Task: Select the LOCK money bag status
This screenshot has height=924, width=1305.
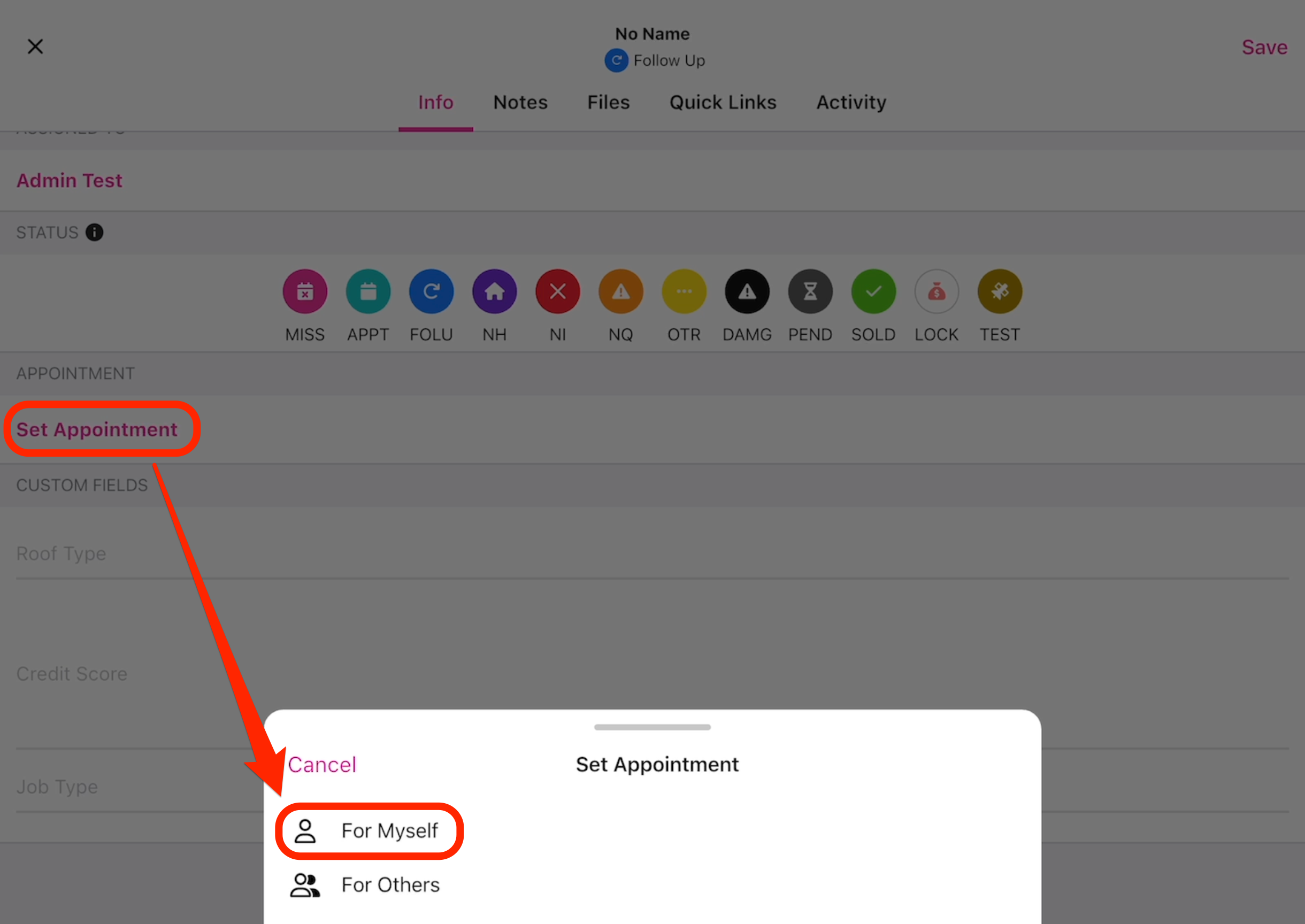Action: tap(937, 292)
